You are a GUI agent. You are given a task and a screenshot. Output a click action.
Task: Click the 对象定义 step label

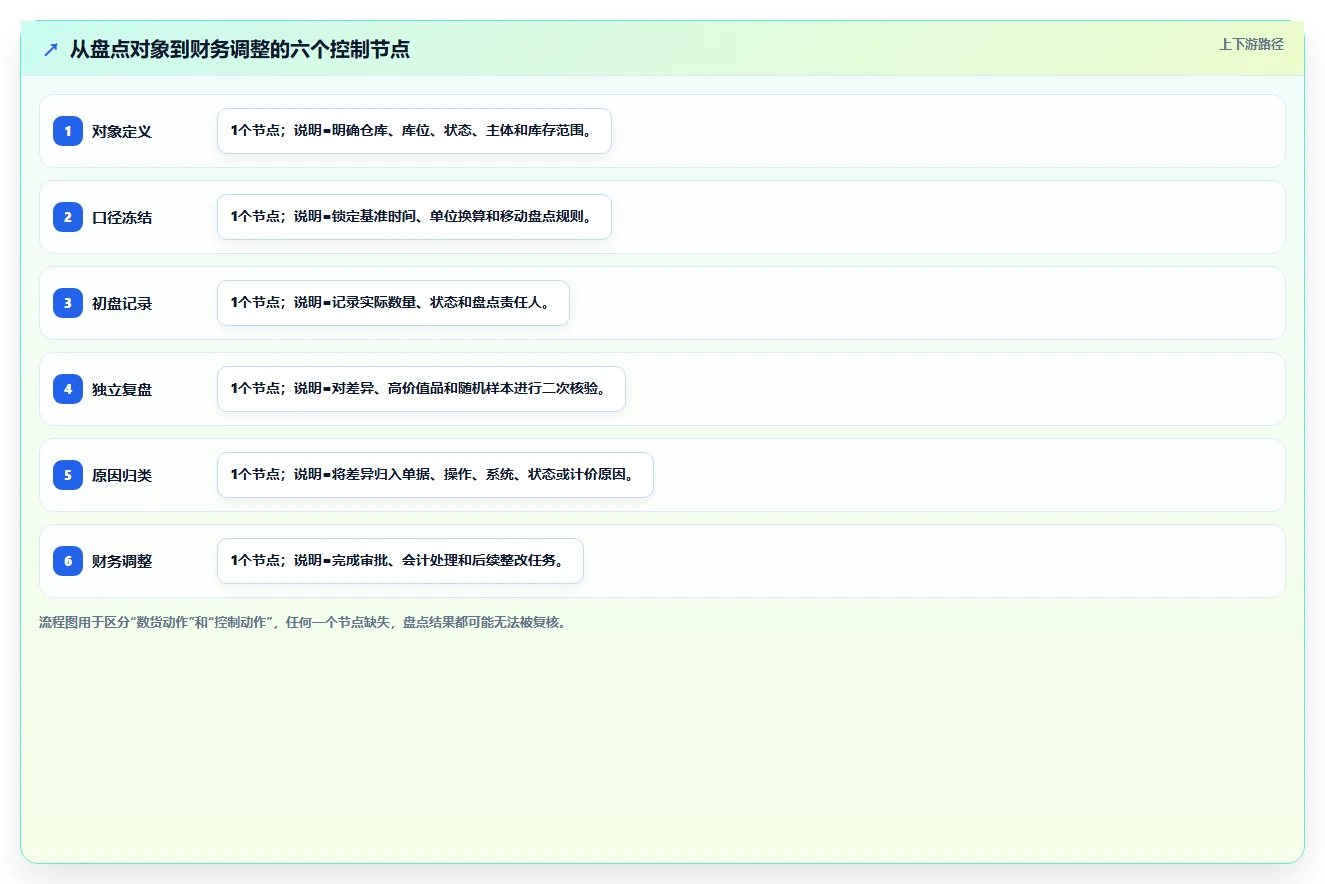coord(122,131)
